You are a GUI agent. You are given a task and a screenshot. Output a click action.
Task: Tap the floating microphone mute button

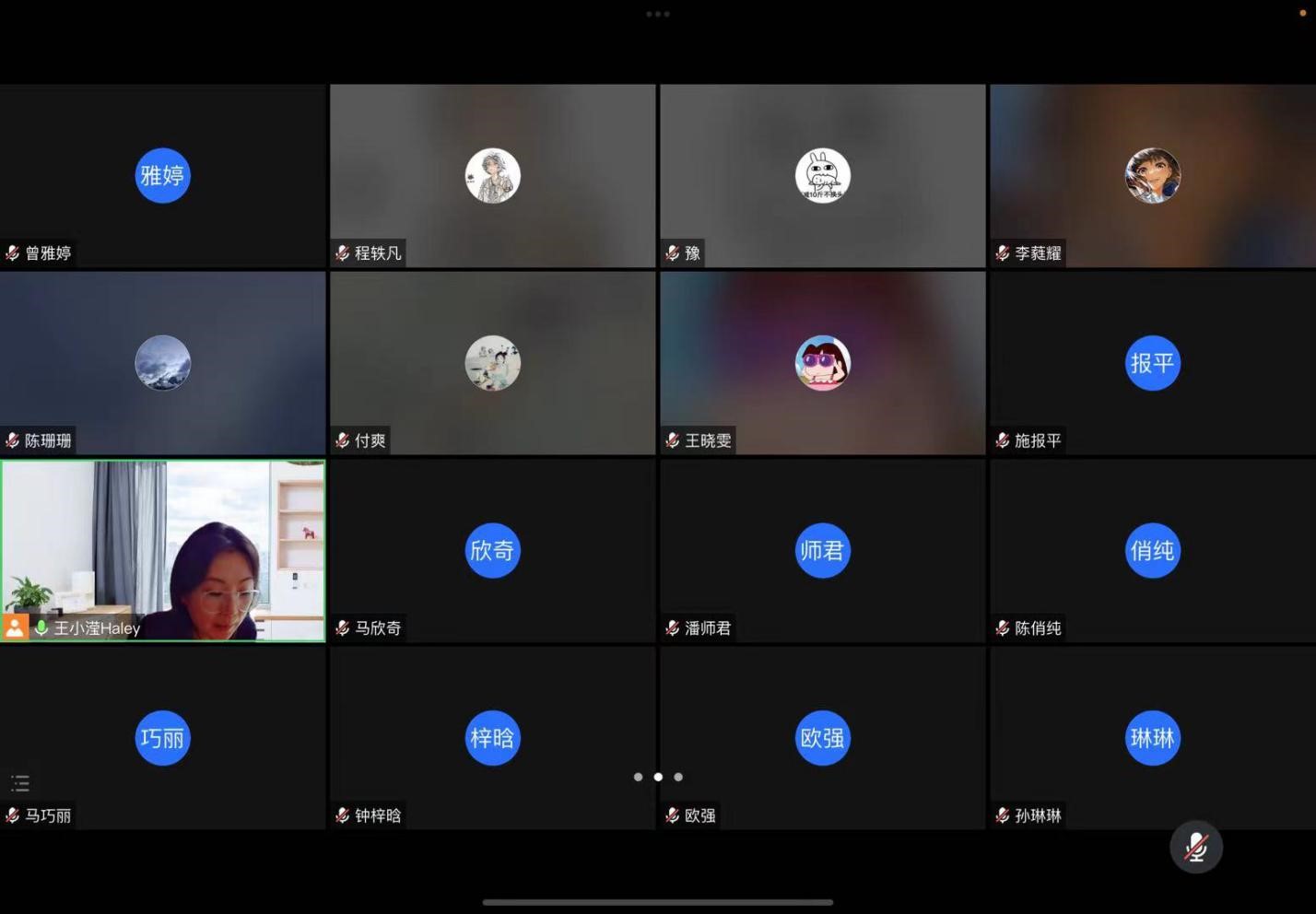pyautogui.click(x=1195, y=847)
